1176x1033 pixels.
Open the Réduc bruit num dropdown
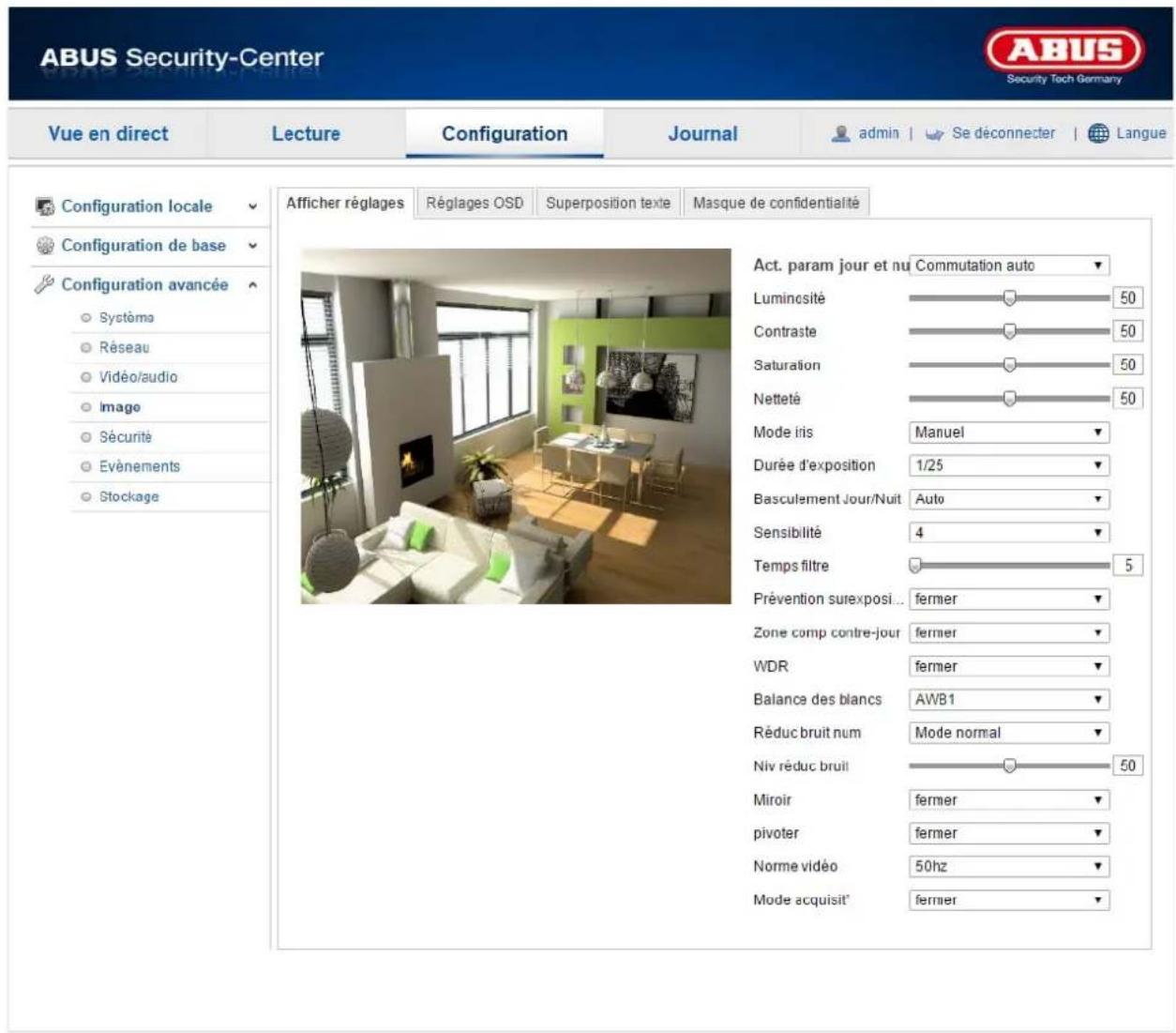1009,733
